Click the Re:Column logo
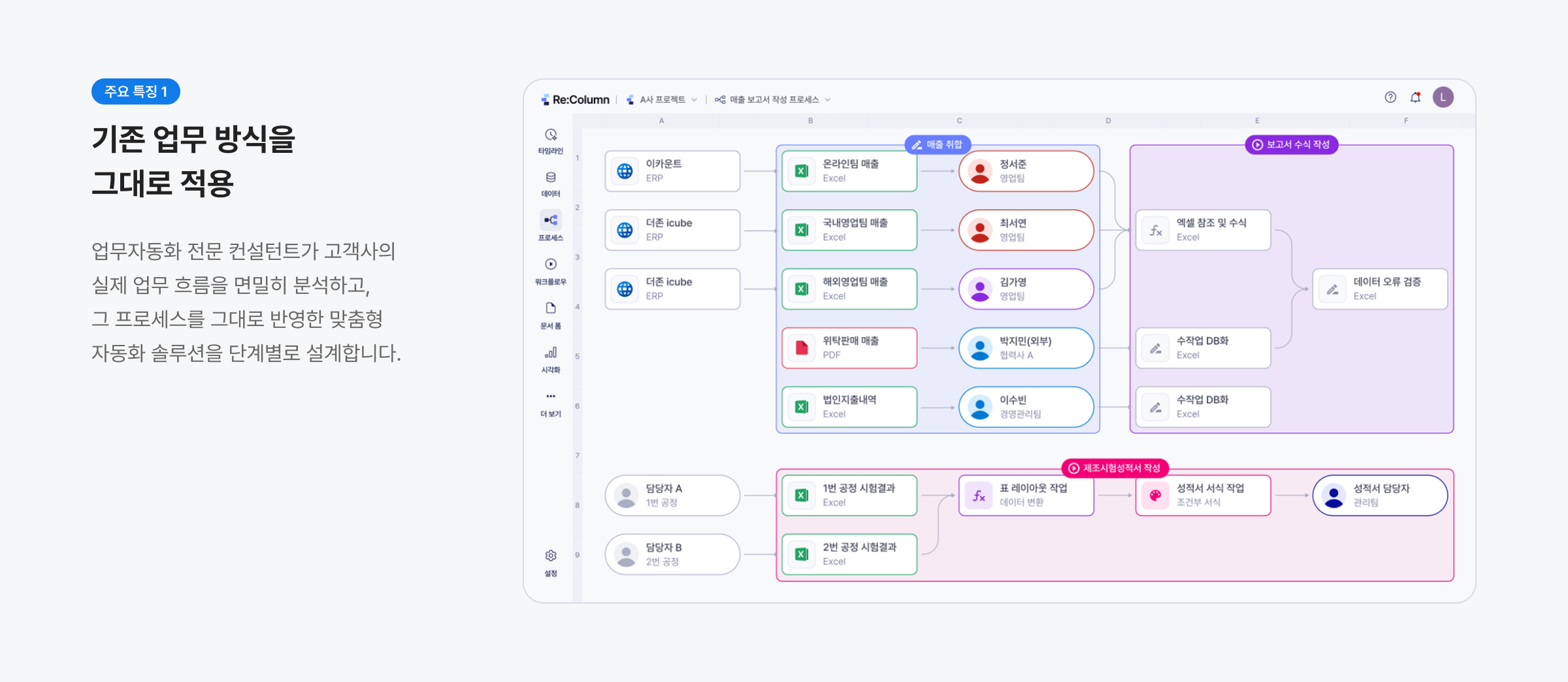This screenshot has width=1568, height=682. (x=575, y=100)
